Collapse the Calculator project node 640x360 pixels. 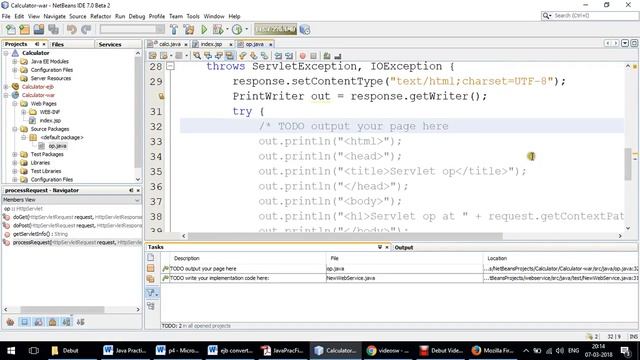point(6,53)
